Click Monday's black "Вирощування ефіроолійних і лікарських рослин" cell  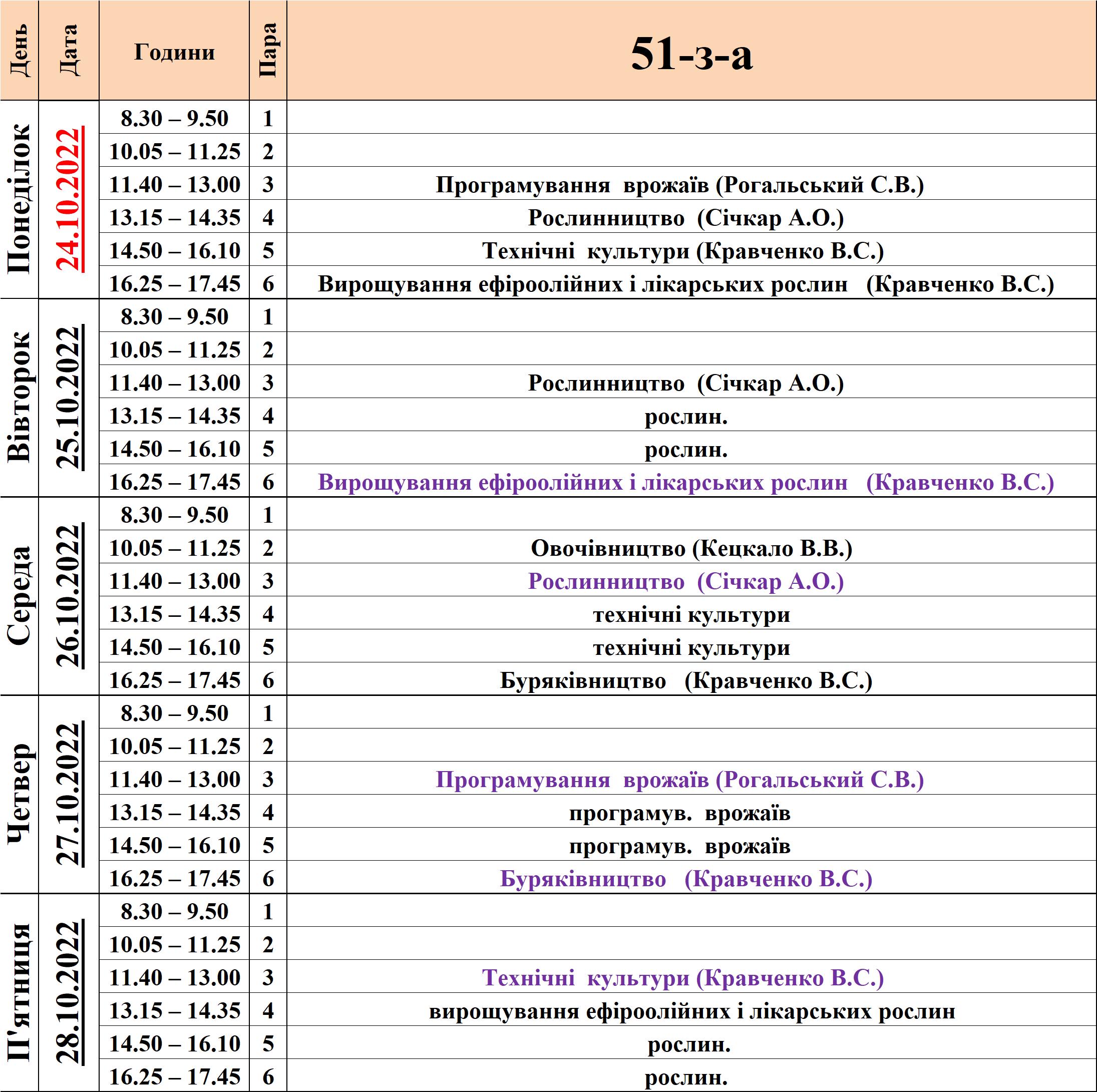691,282
